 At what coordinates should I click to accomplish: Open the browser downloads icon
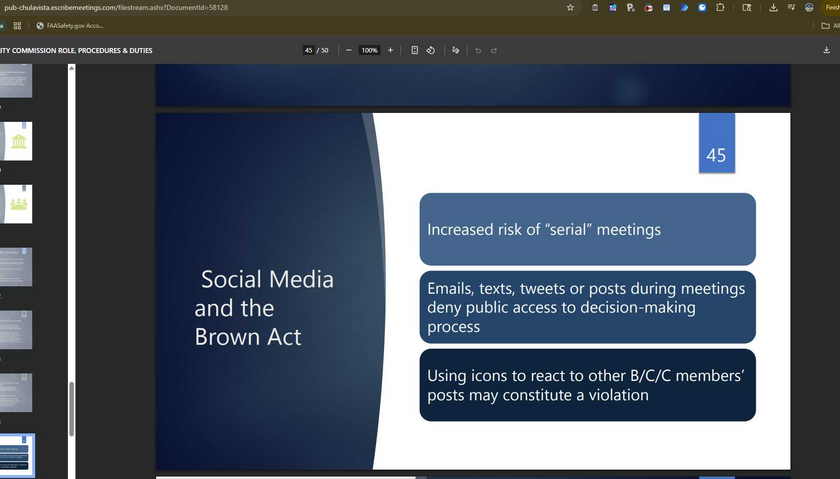773,7
